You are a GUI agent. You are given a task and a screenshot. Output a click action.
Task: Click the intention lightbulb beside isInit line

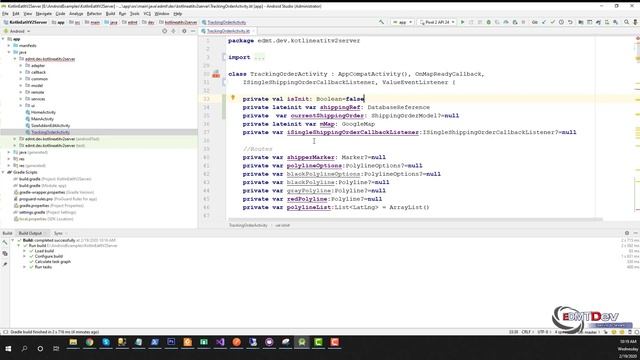coord(233,98)
